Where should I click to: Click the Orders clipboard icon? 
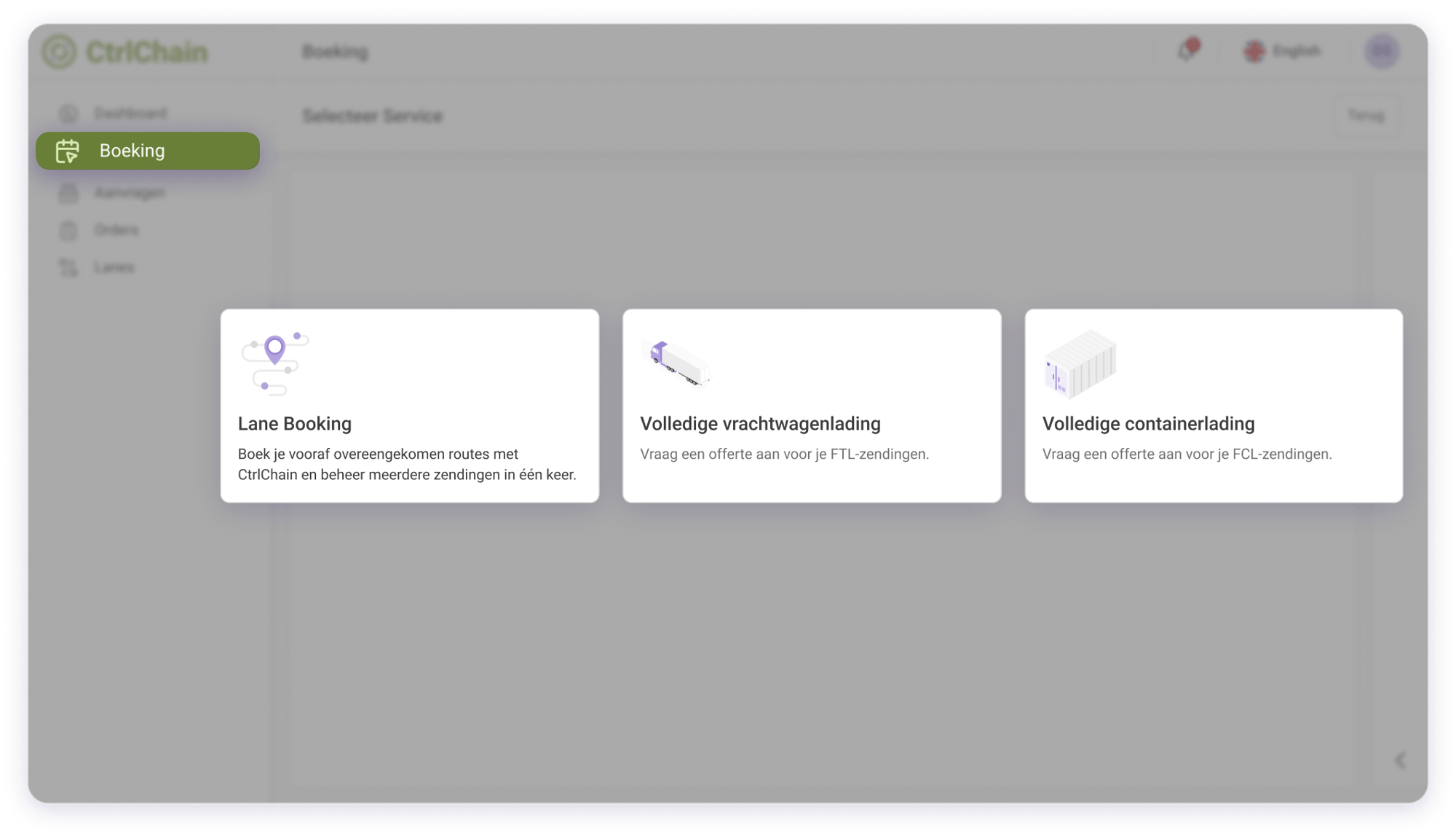(x=68, y=230)
